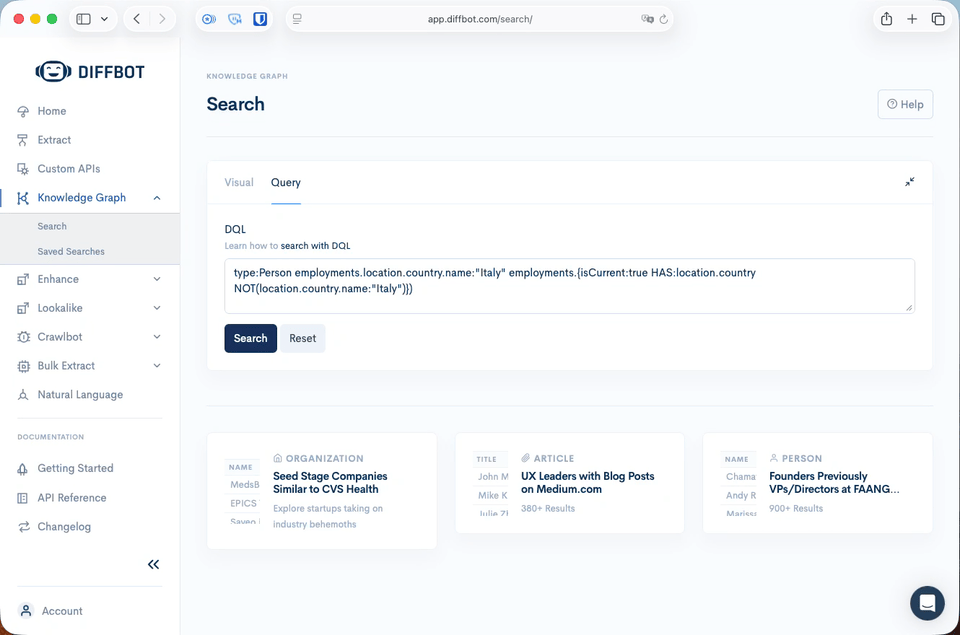Collapse the Knowledge Graph submenu chevron
This screenshot has height=635, width=960.
pos(157,198)
